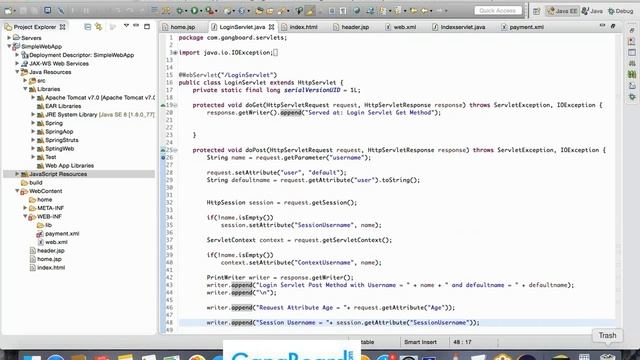Click the yellow Last Edit Location arrow

[x=413, y=11]
